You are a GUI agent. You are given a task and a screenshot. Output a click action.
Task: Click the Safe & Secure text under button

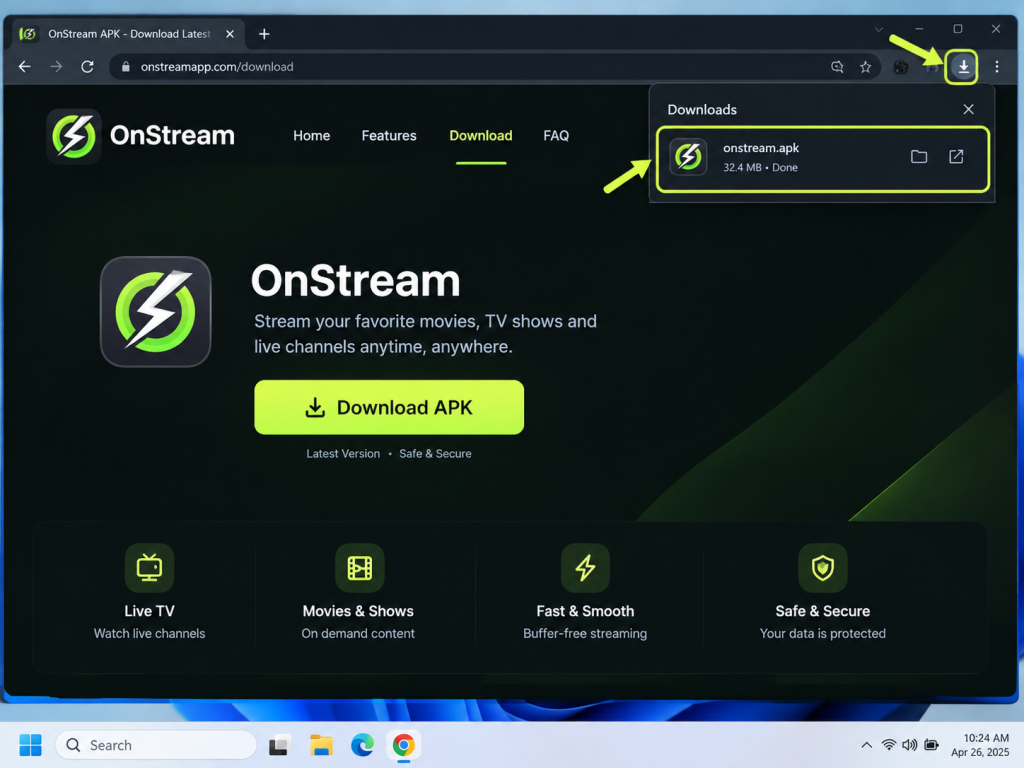pyautogui.click(x=435, y=454)
